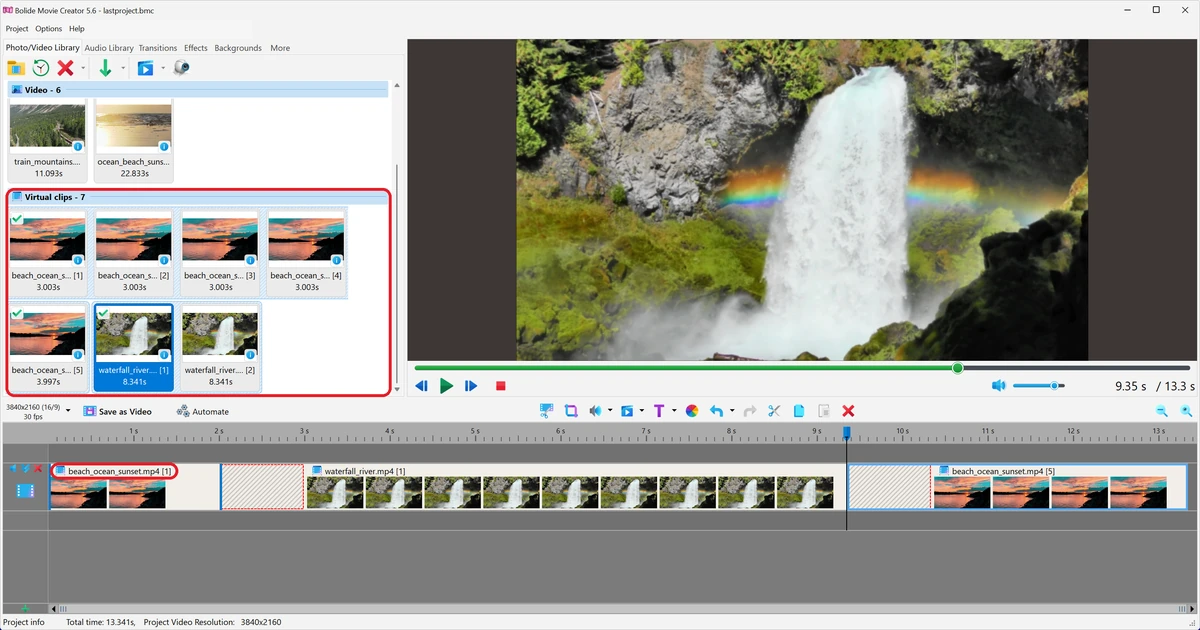Switch to the Backgrounds tab
The height and width of the screenshot is (630, 1200).
[238, 48]
